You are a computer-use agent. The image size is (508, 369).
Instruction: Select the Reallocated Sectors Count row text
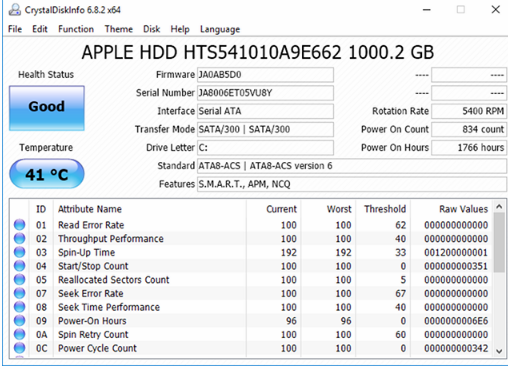pyautogui.click(x=114, y=280)
